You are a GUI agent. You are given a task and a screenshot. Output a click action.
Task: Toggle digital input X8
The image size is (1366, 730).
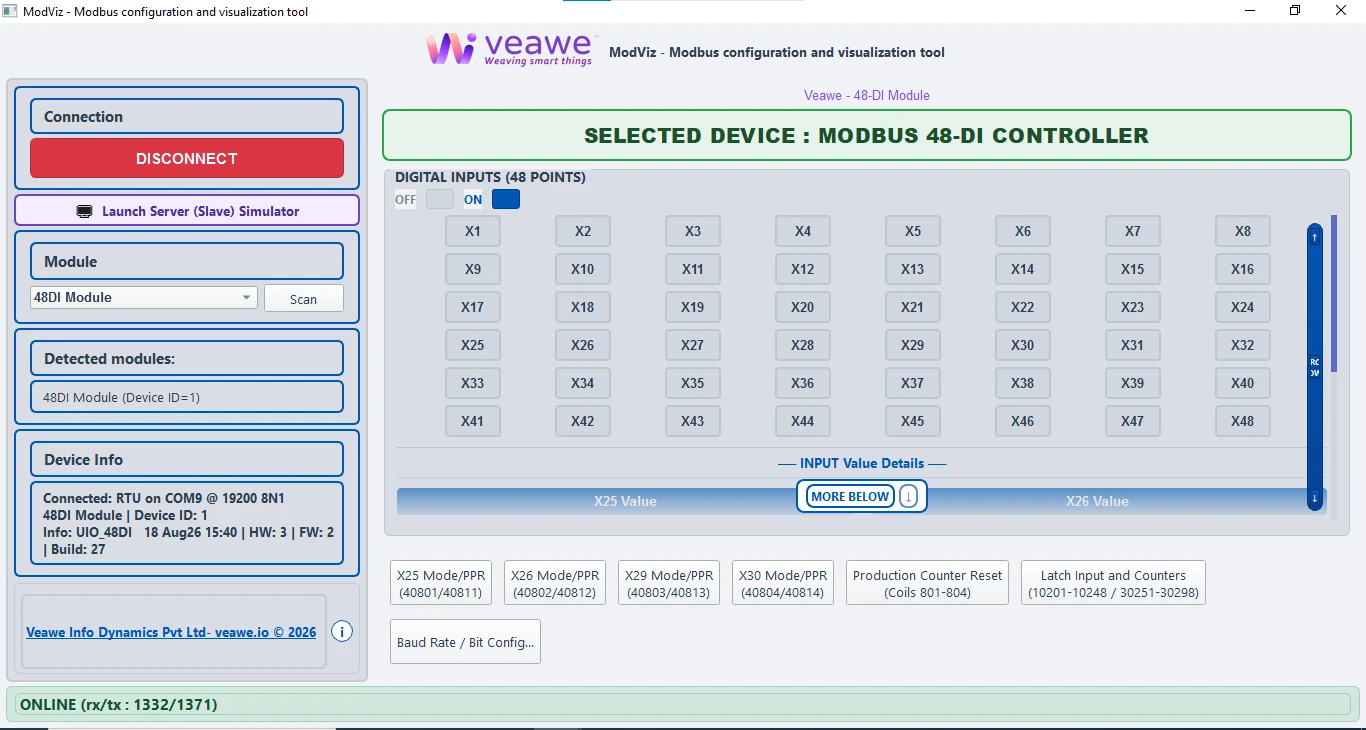pos(1243,231)
